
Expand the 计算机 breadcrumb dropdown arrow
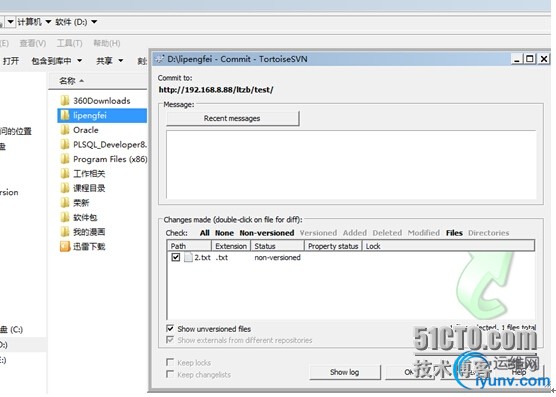click(48, 22)
